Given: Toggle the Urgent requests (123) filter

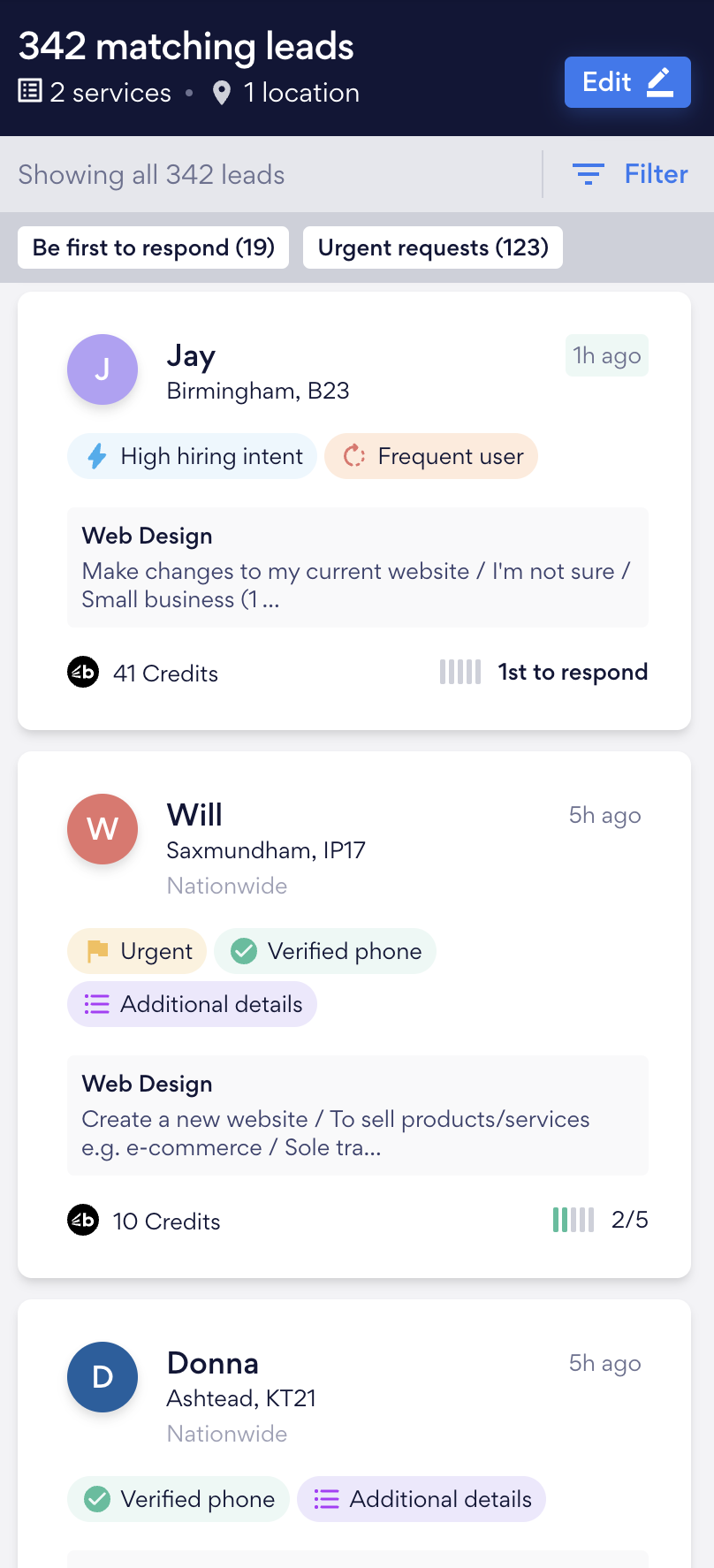Looking at the screenshot, I should pos(433,247).
